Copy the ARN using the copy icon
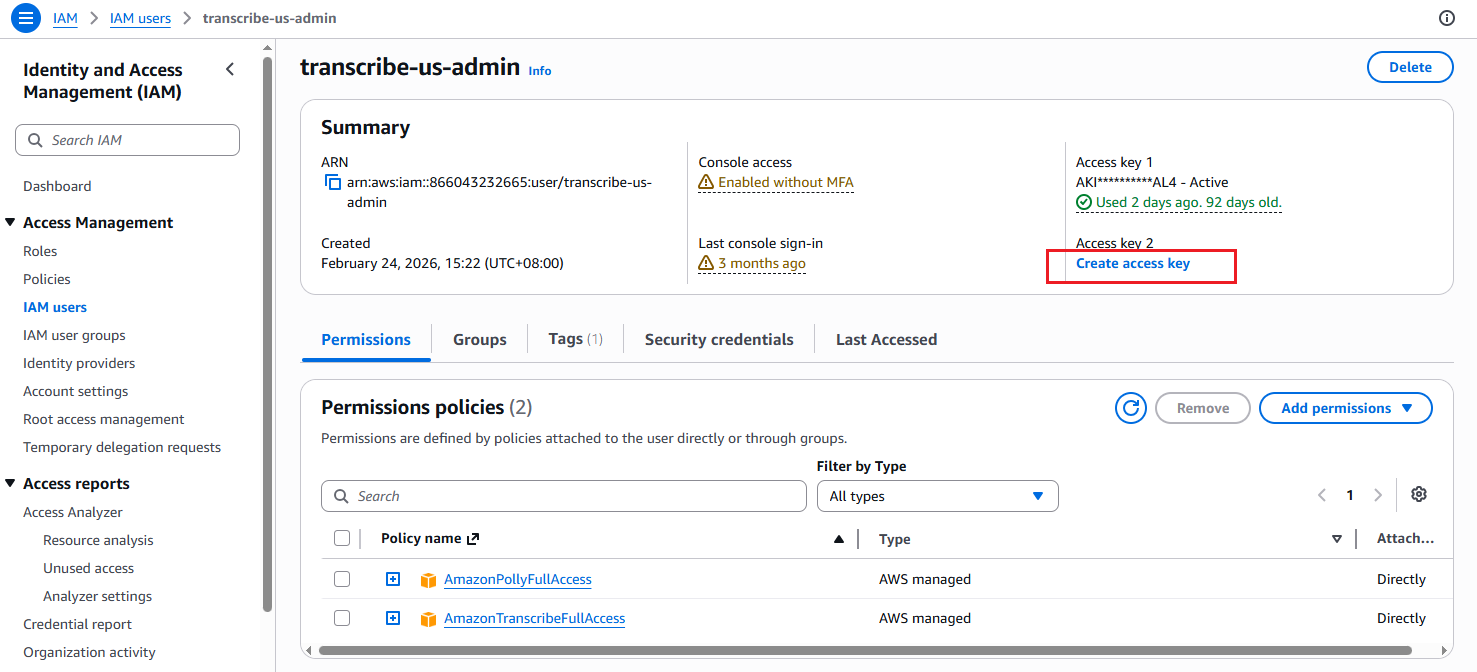 click(x=333, y=182)
